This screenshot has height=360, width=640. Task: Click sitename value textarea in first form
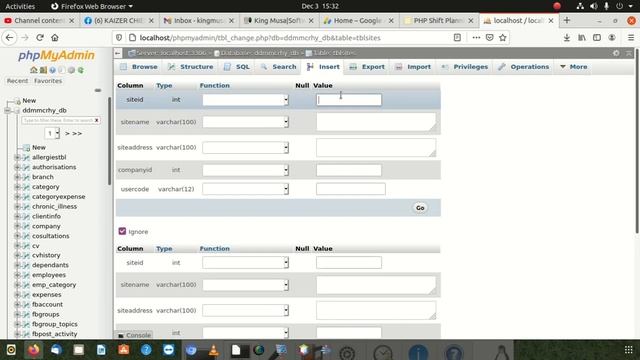tap(376, 122)
